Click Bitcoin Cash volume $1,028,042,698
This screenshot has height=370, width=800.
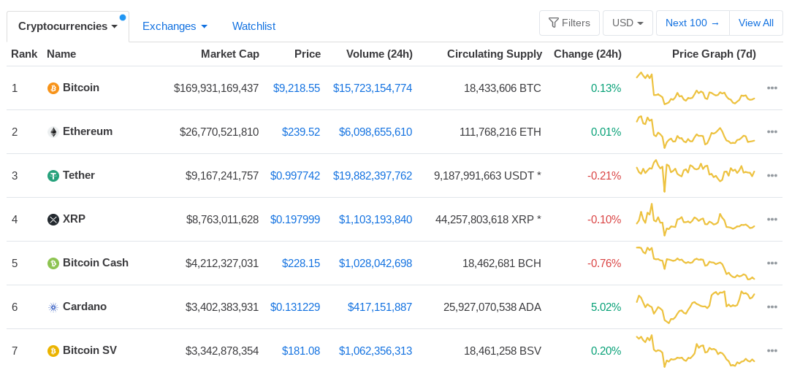tap(376, 264)
